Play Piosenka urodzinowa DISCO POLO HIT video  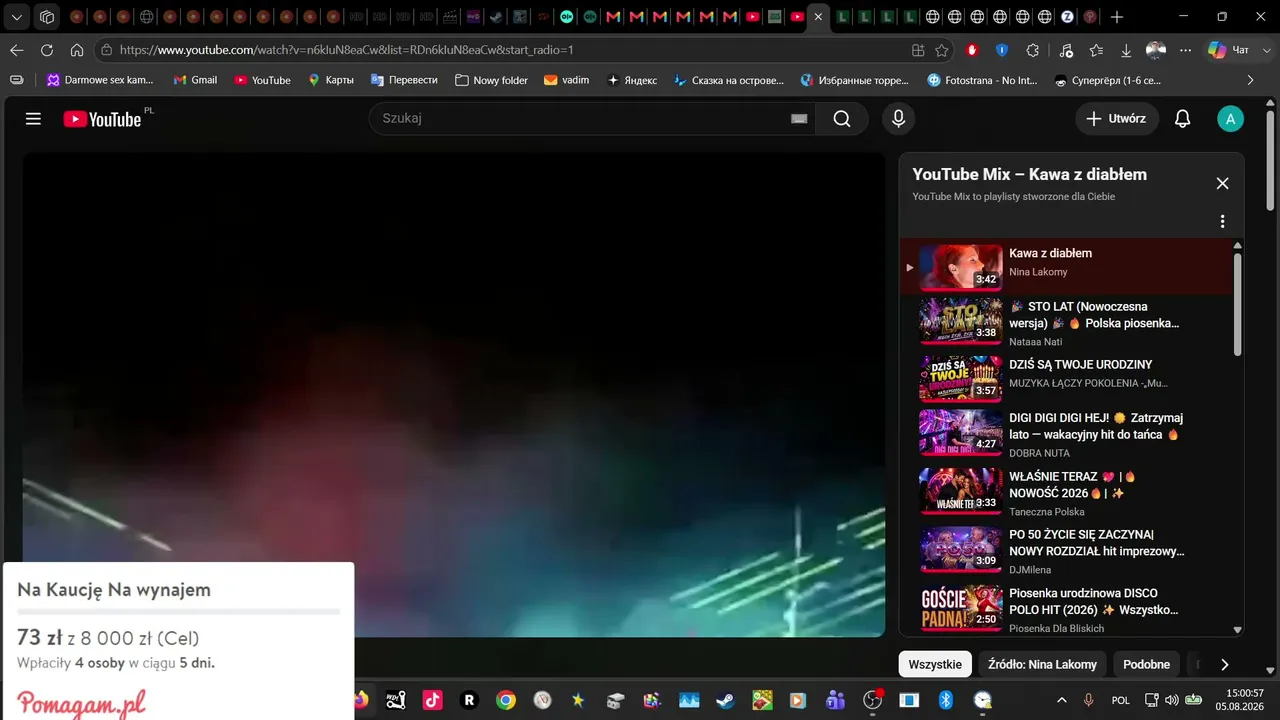1068,609
